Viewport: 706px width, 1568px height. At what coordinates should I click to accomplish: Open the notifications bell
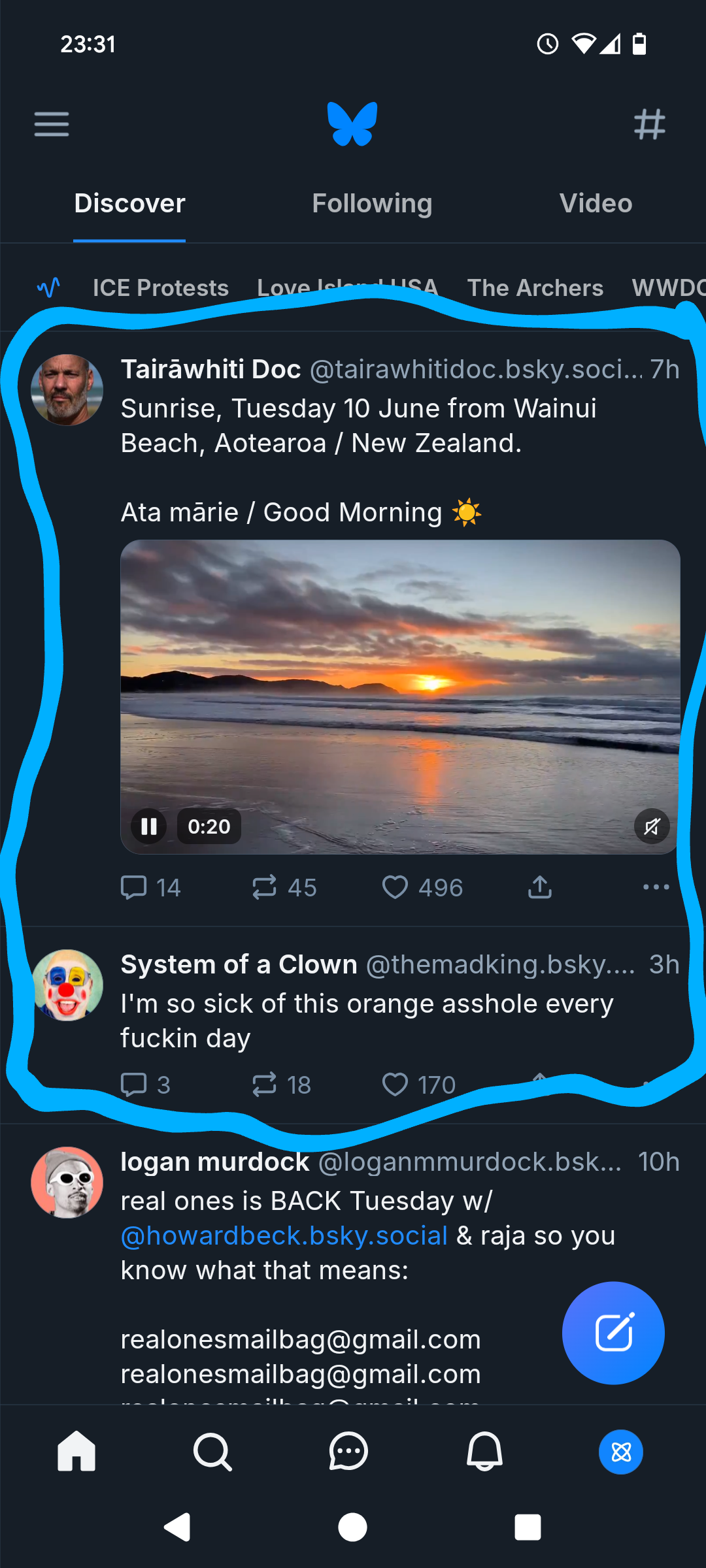484,1452
